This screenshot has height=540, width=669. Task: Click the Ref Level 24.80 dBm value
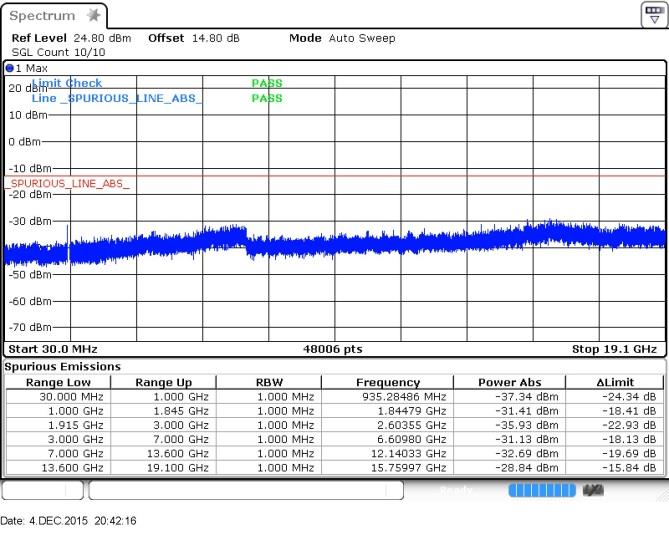click(102, 38)
